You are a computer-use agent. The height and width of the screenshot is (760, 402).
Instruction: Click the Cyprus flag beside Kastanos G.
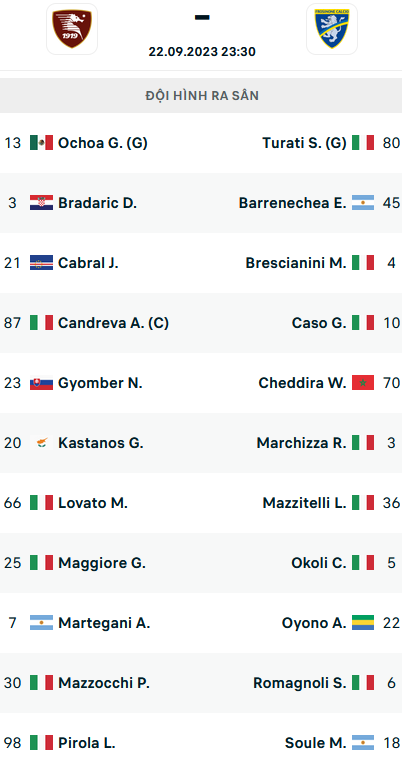(41, 443)
